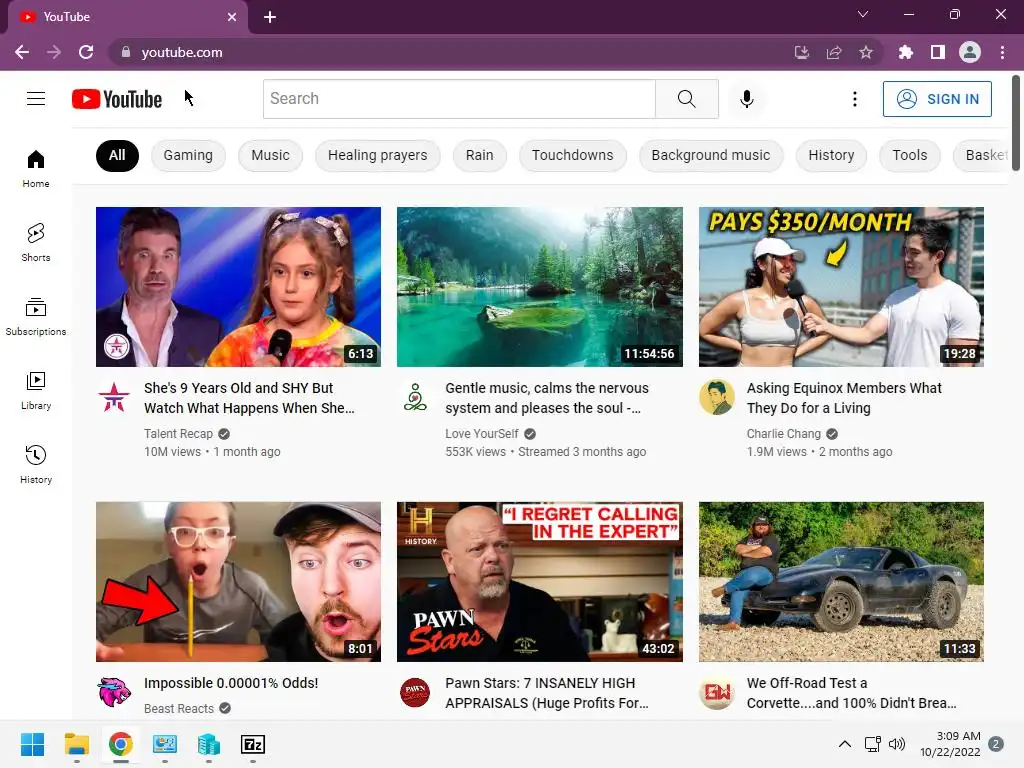The image size is (1024, 768).
Task: Open History in sidebar
Action: point(36,464)
